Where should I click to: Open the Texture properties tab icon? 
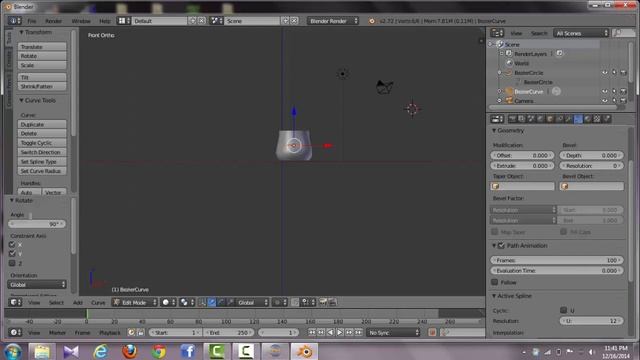tap(597, 119)
